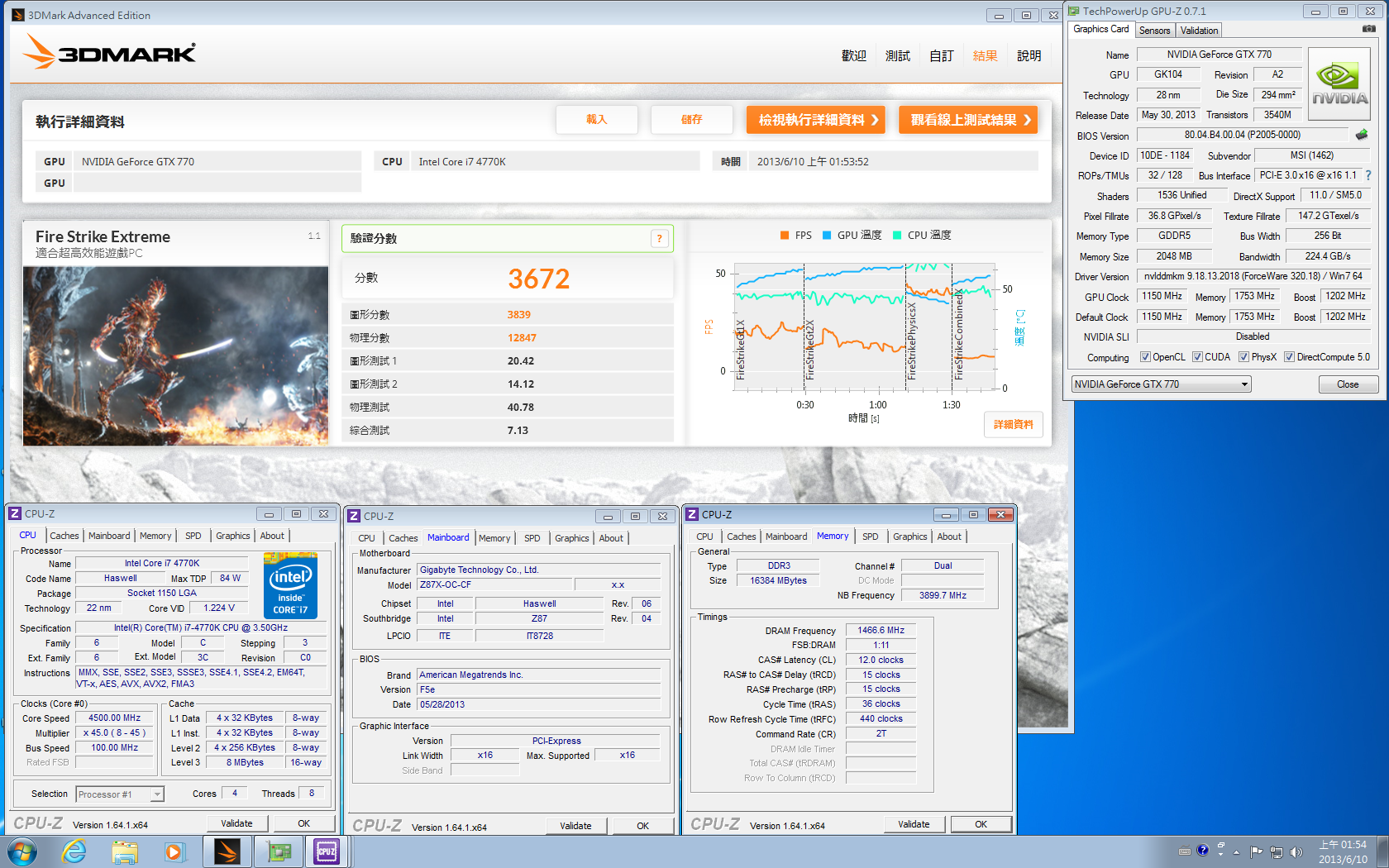Open Caches tab in first CPU-Z window
This screenshot has width=1389, height=868.
click(64, 536)
